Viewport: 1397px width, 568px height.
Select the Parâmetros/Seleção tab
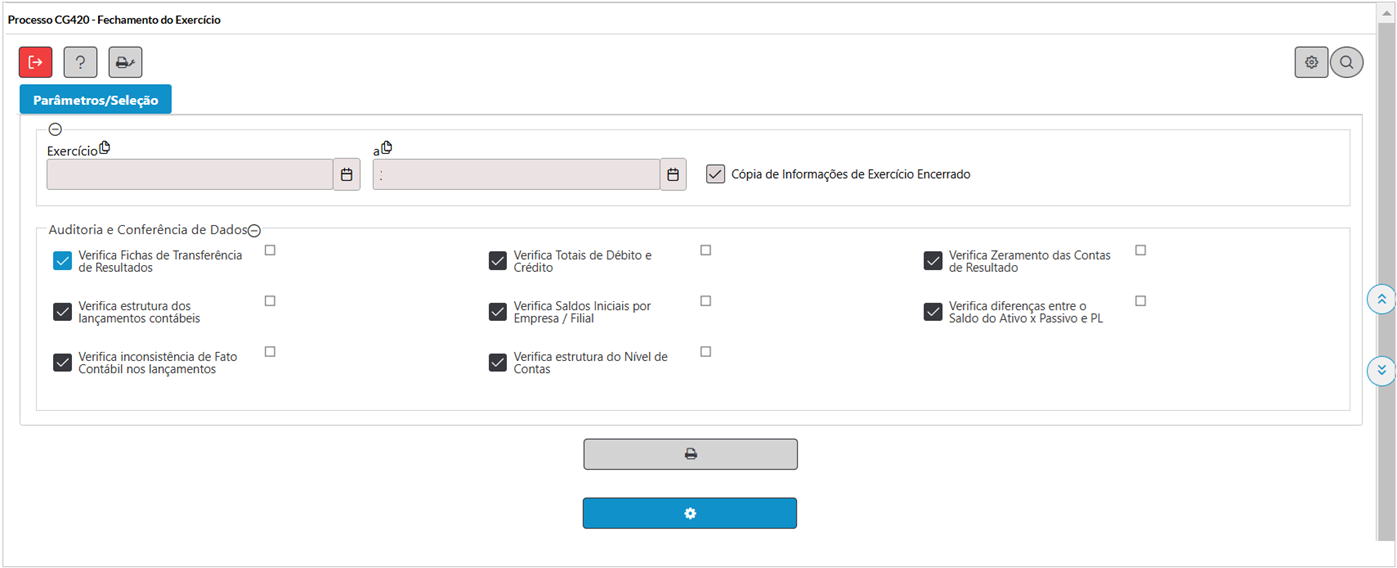click(x=96, y=100)
